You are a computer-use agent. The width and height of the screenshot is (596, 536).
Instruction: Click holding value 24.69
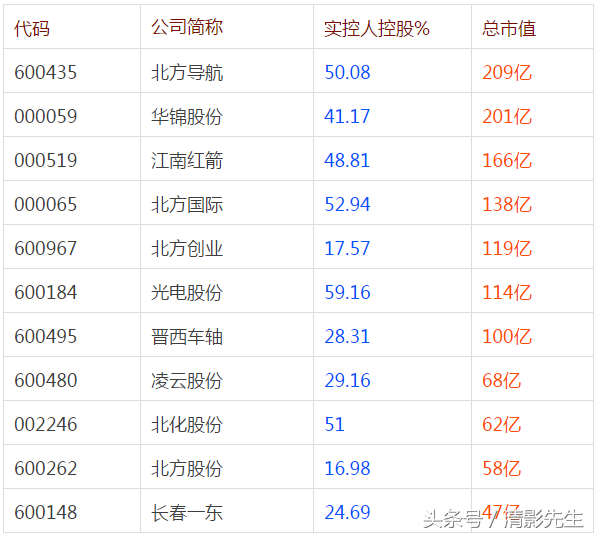click(x=347, y=512)
